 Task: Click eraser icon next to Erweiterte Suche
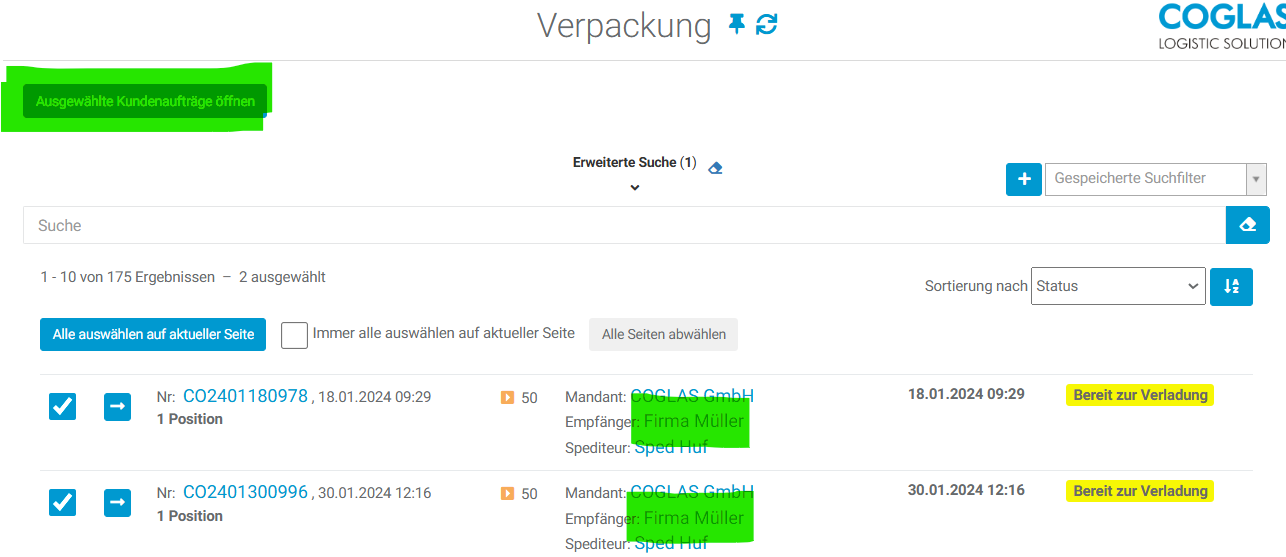(715, 168)
